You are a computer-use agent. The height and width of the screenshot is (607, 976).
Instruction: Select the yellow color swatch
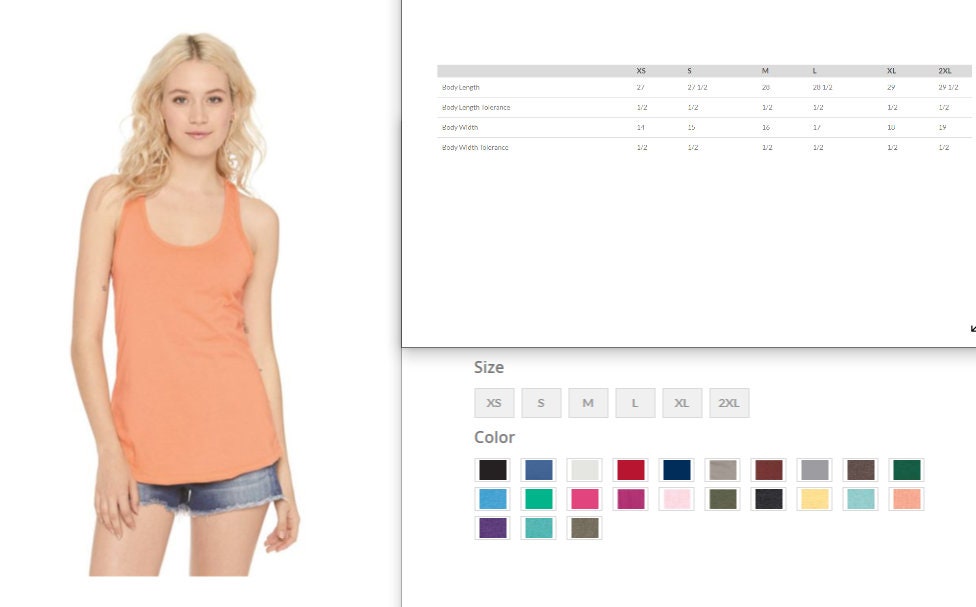[x=815, y=499]
